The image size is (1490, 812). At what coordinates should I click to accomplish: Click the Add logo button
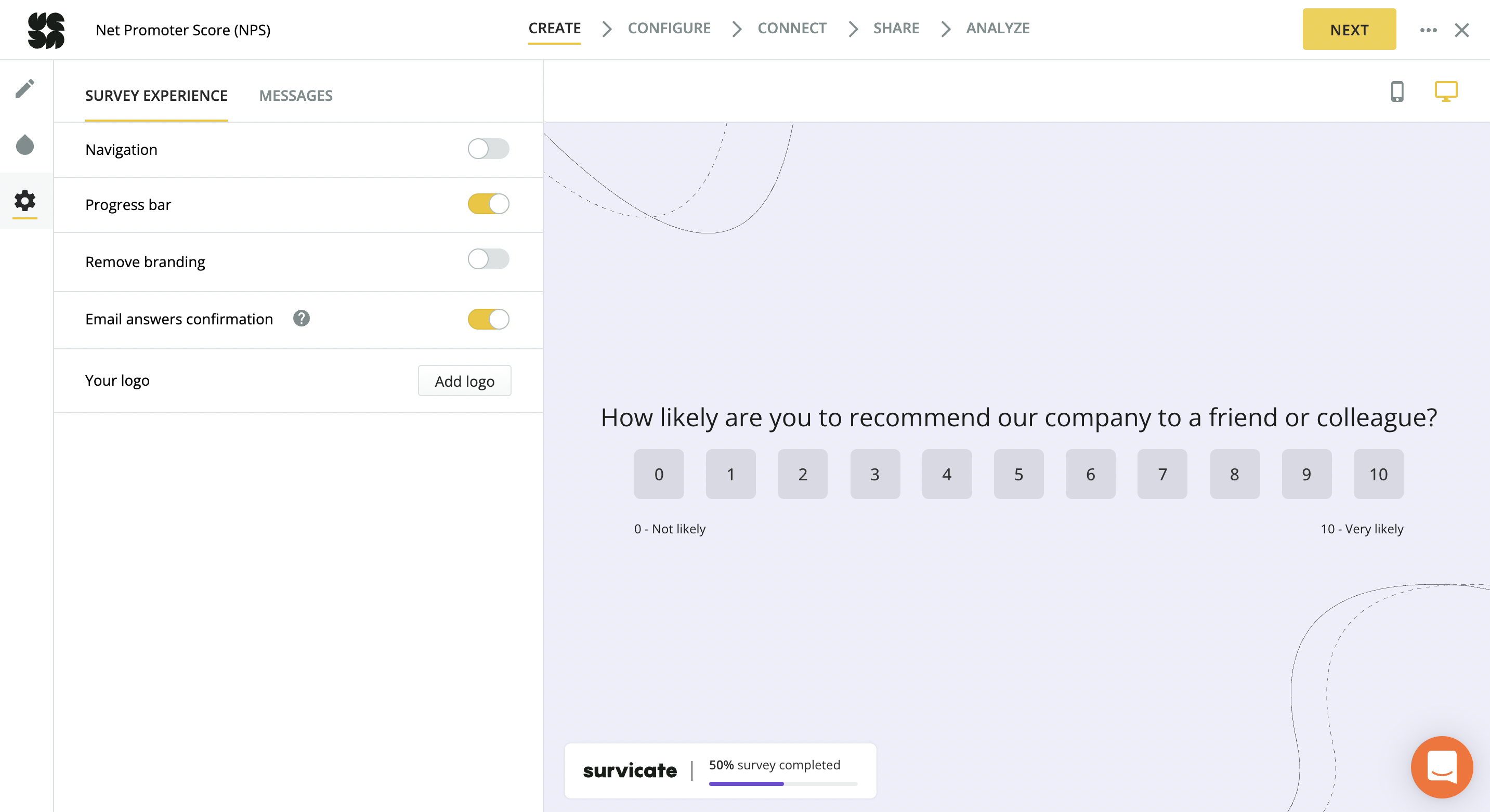[464, 380]
